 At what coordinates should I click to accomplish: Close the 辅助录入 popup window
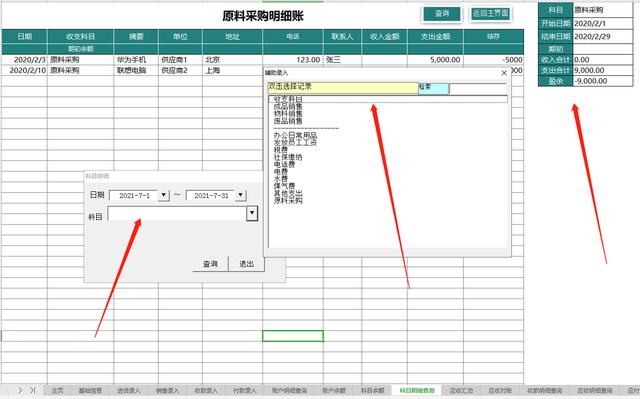[x=504, y=73]
